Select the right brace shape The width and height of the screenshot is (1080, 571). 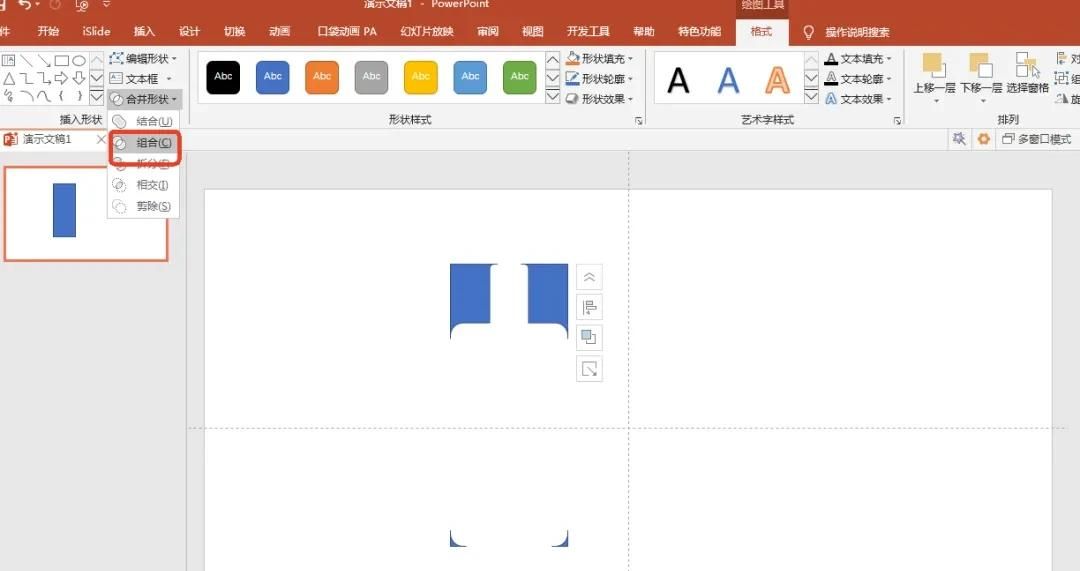click(x=79, y=96)
